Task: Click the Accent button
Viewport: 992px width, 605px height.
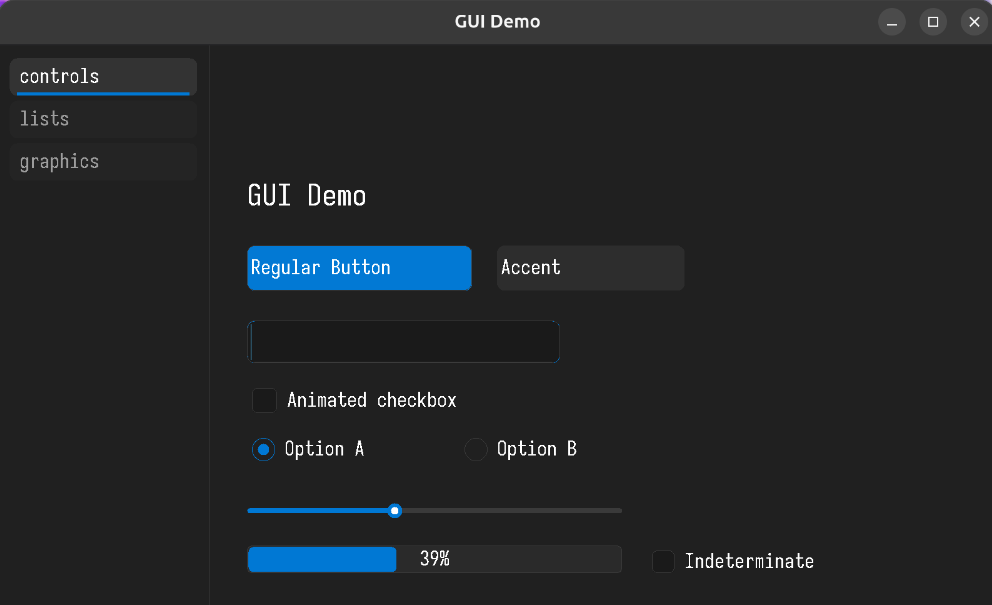Action: click(590, 268)
